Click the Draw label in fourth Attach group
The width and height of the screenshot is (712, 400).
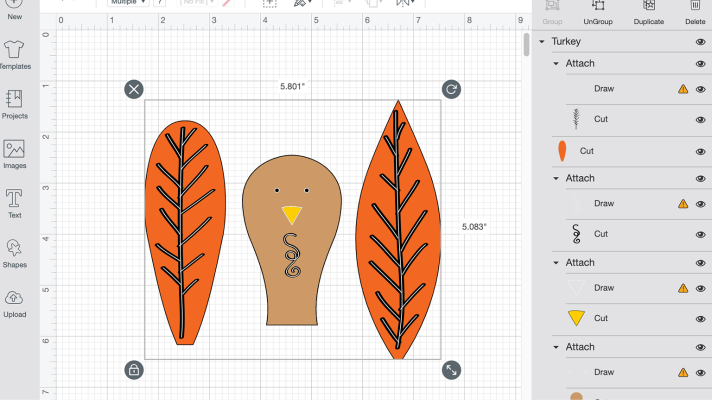click(604, 372)
